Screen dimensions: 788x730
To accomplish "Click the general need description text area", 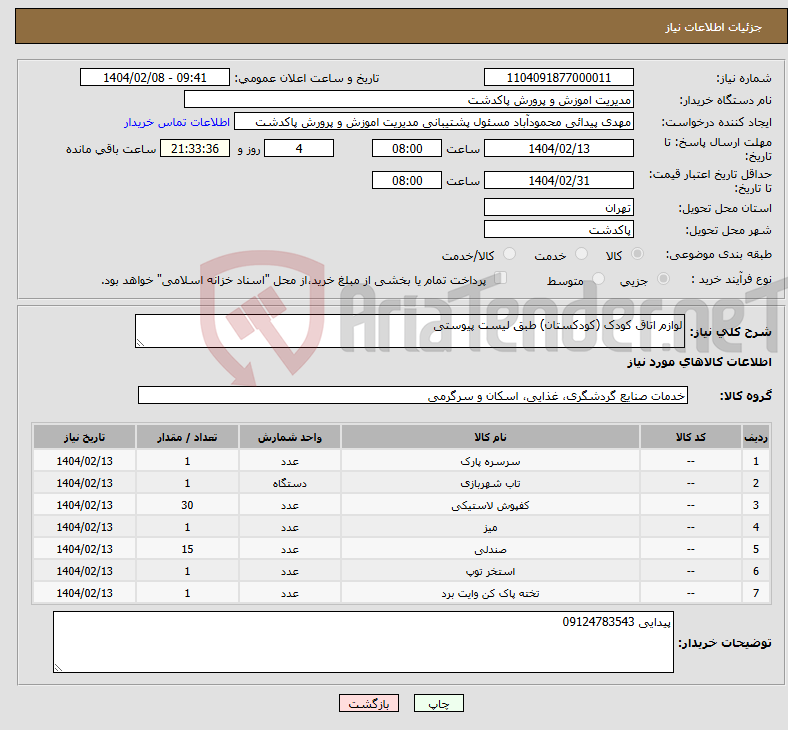I will (410, 331).
